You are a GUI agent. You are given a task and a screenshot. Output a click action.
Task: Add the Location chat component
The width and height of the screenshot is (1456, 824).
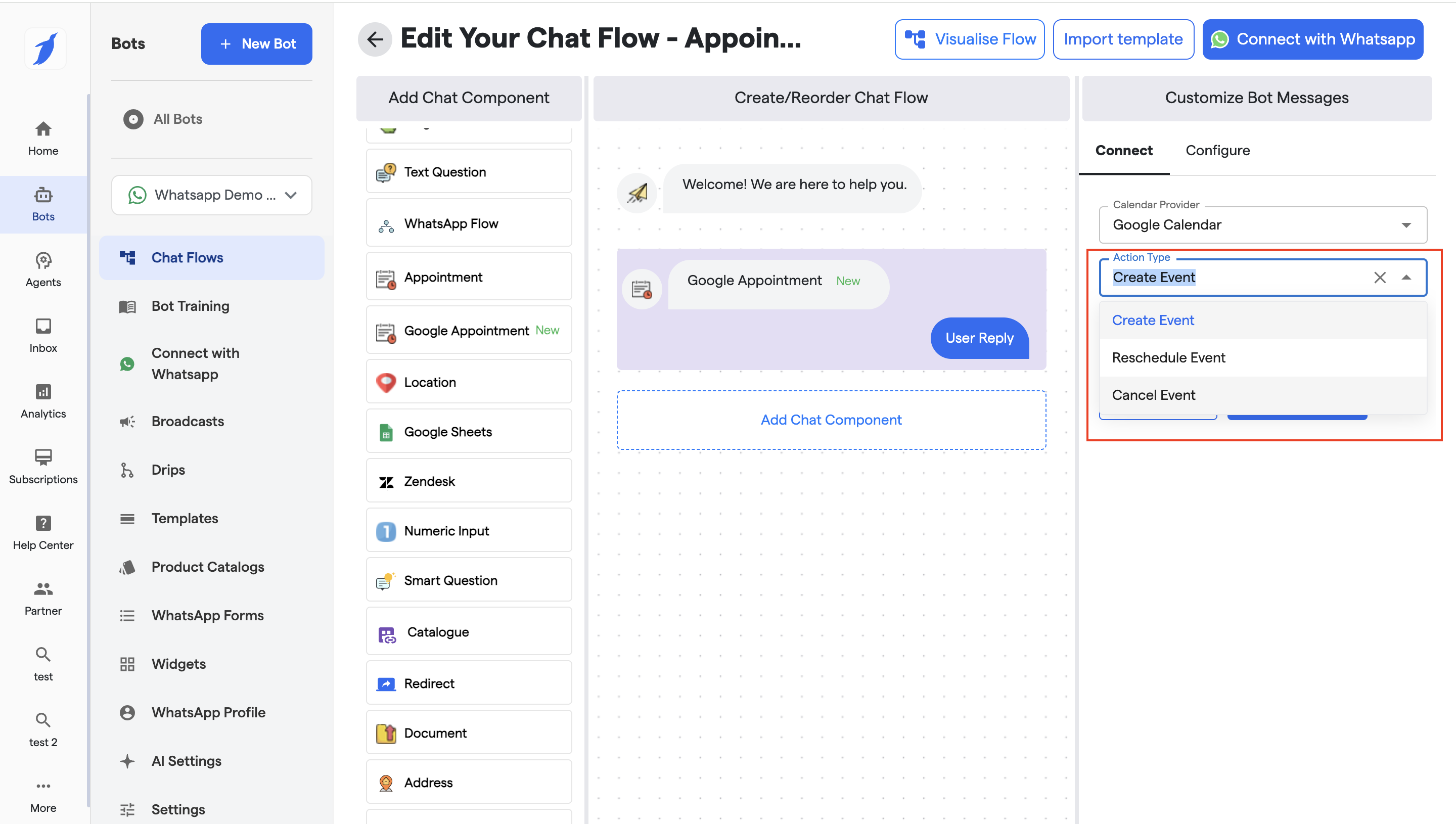coord(469,382)
